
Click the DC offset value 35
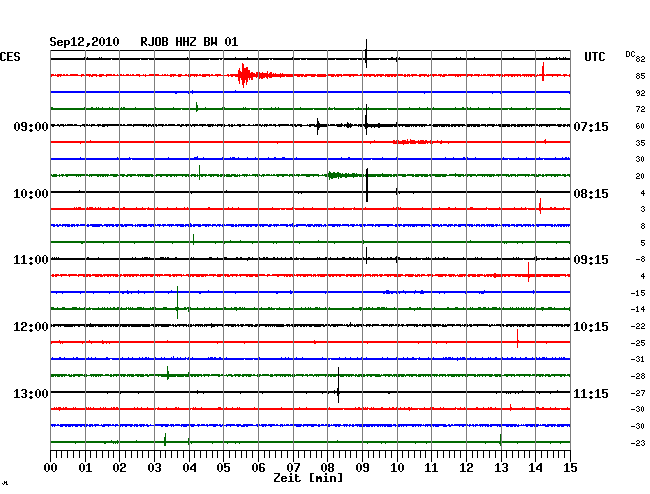pyautogui.click(x=640, y=143)
